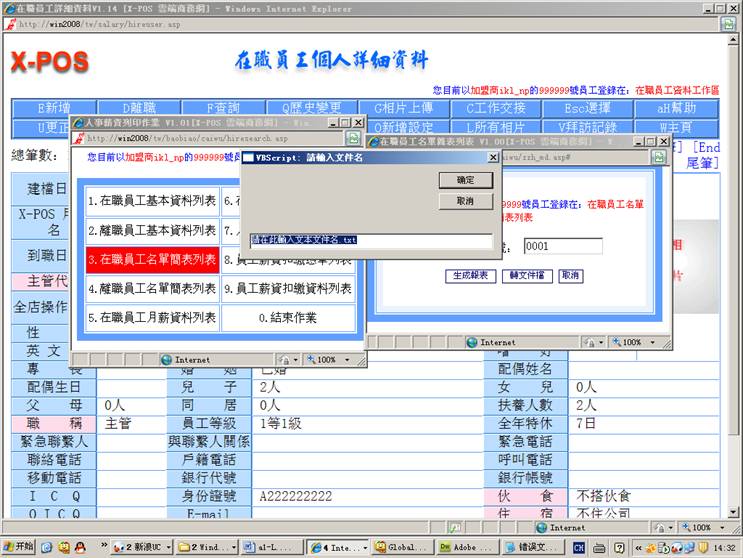Click the 开始 Start button on taskbar
The height and width of the screenshot is (558, 743).
(19, 547)
